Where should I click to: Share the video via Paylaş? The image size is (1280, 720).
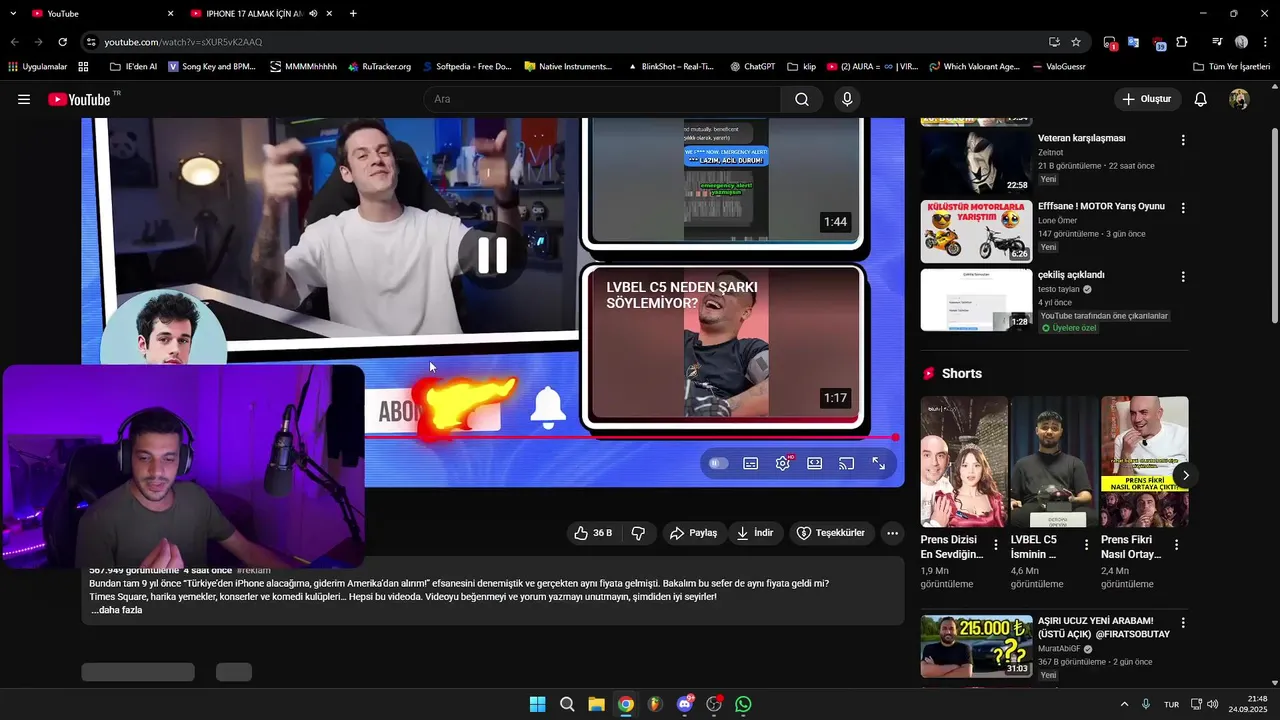click(x=693, y=533)
